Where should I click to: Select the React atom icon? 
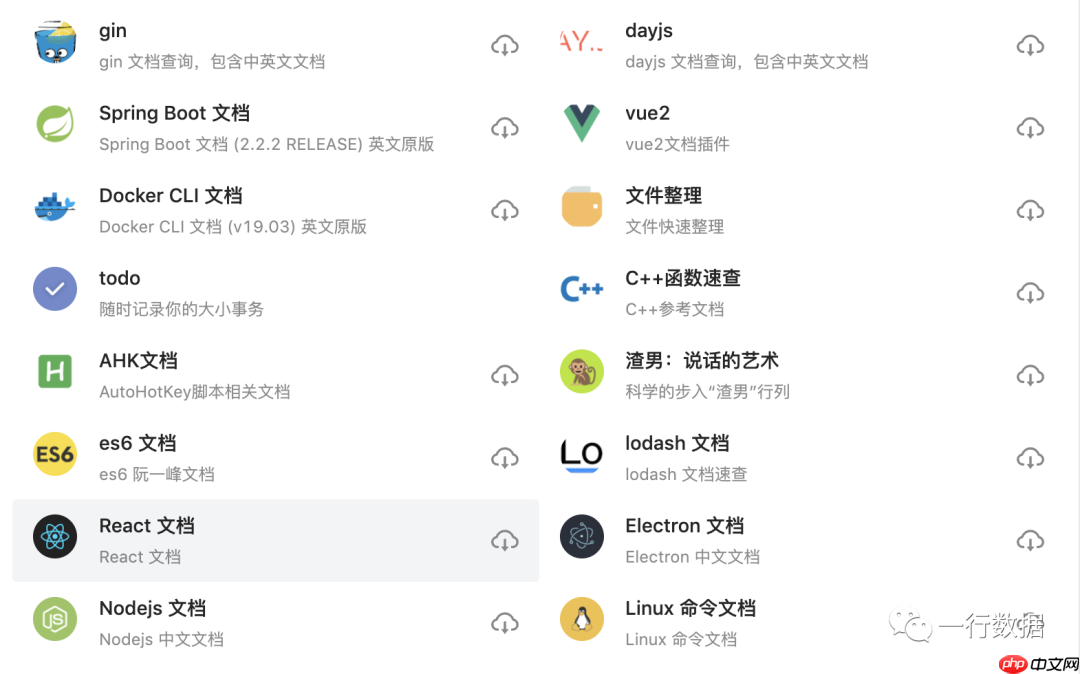click(55, 539)
